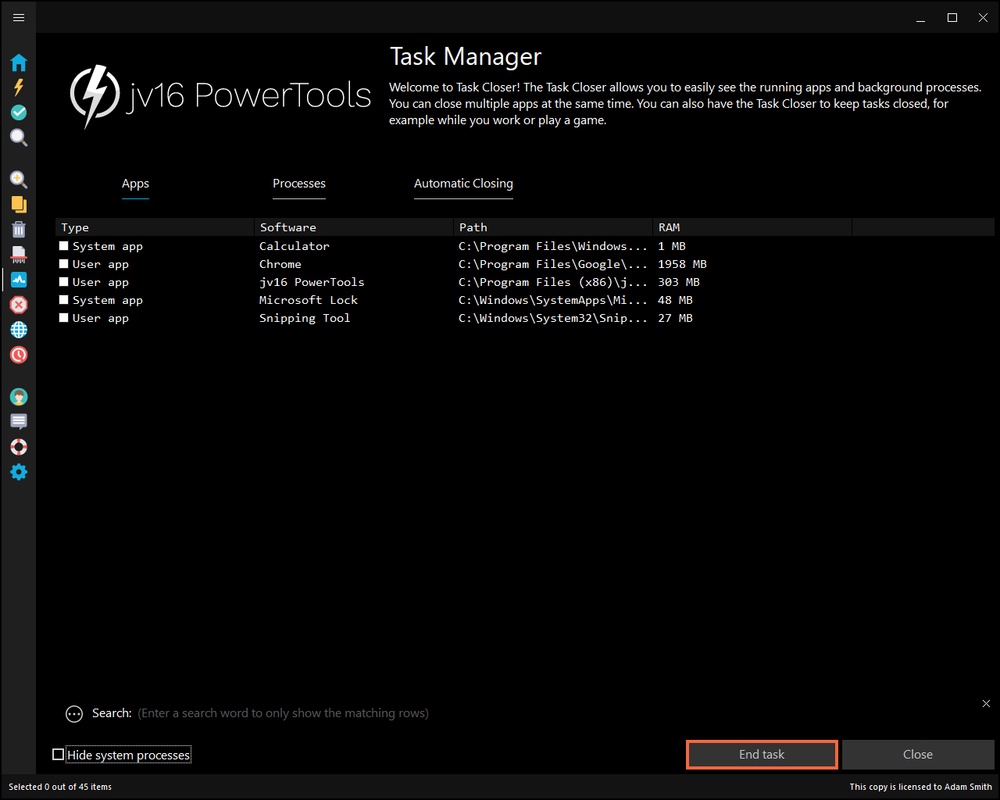Switch to the Processes tab
Screen dimensions: 1000x800
299,184
